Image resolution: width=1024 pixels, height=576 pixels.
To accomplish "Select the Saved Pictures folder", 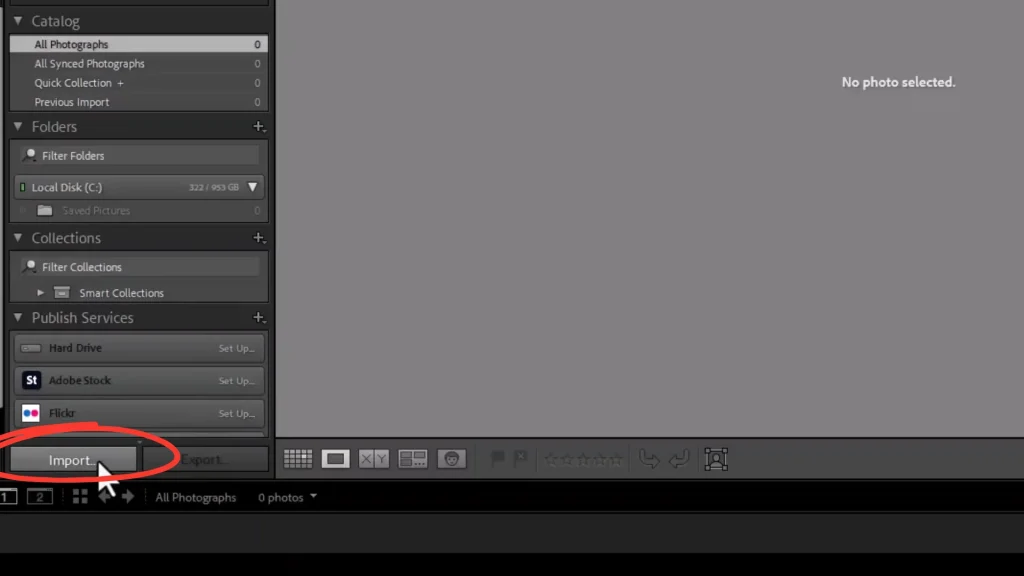I will point(138,210).
